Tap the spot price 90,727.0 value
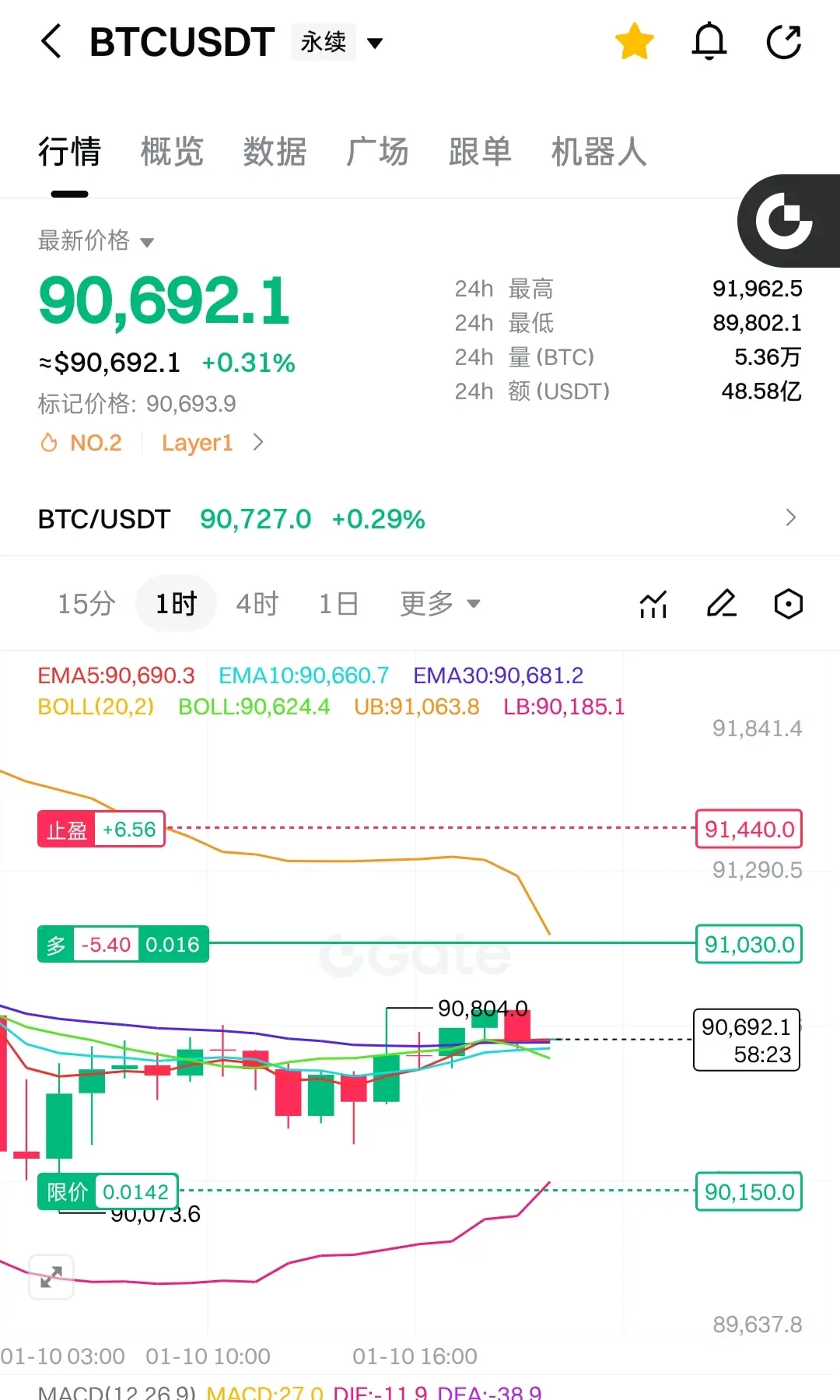The image size is (840, 1400). click(255, 519)
